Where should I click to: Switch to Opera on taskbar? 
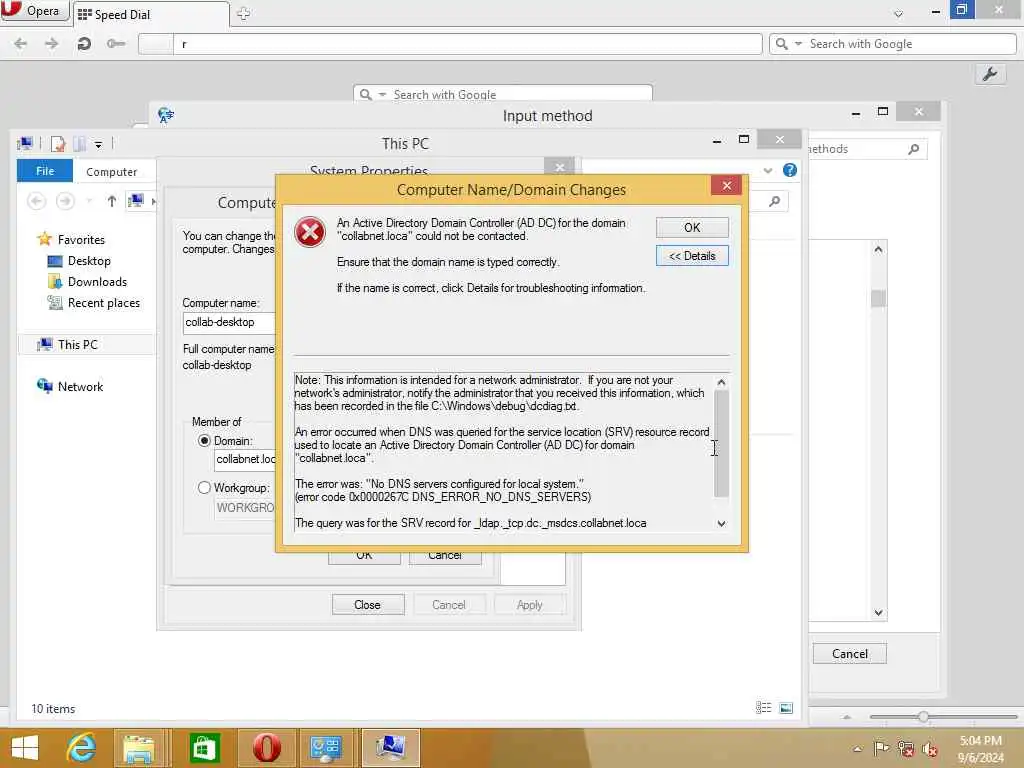(x=267, y=748)
